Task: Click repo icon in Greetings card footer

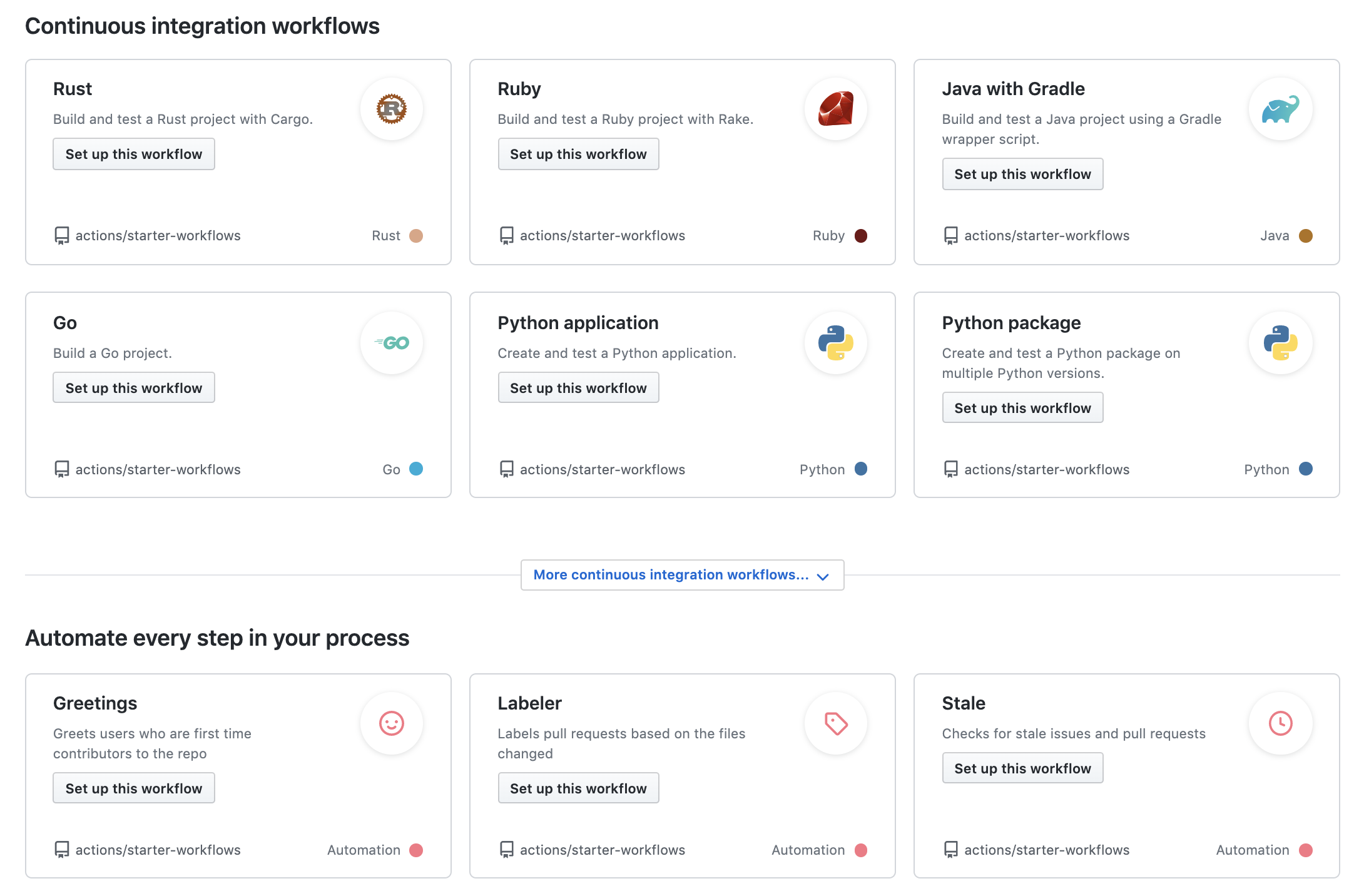Action: pyautogui.click(x=62, y=850)
